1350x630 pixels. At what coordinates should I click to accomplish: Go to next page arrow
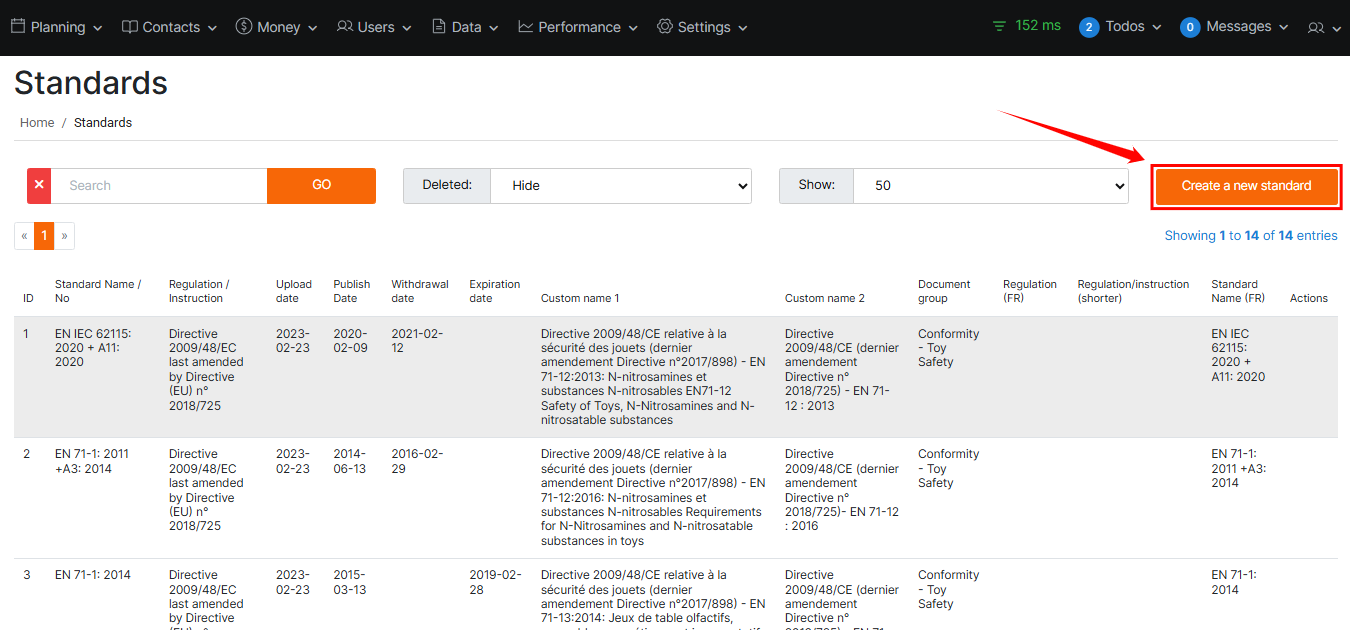tap(64, 236)
